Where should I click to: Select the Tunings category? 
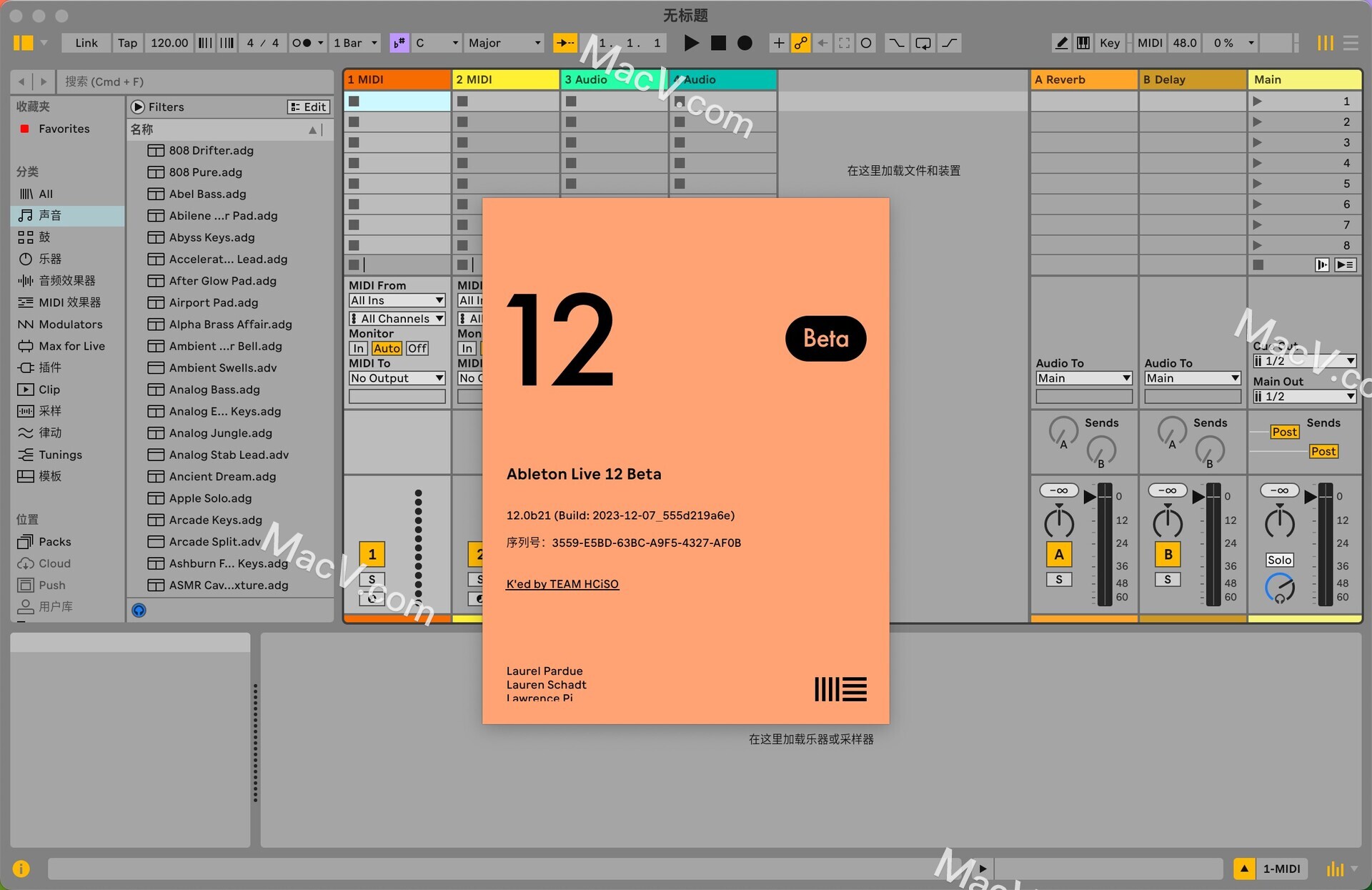(x=68, y=455)
